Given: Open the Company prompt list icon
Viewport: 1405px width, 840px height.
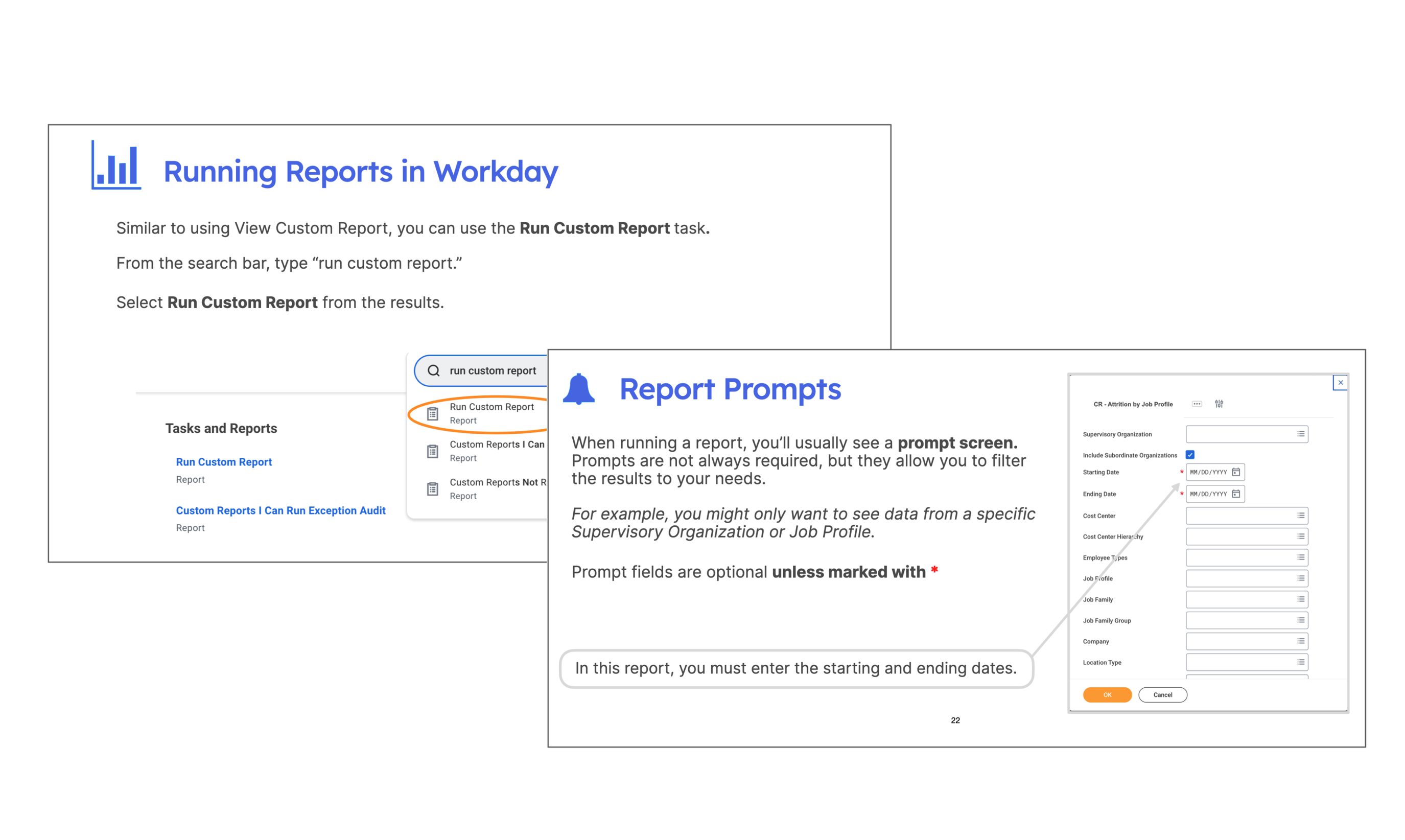Looking at the screenshot, I should pos(1301,641).
